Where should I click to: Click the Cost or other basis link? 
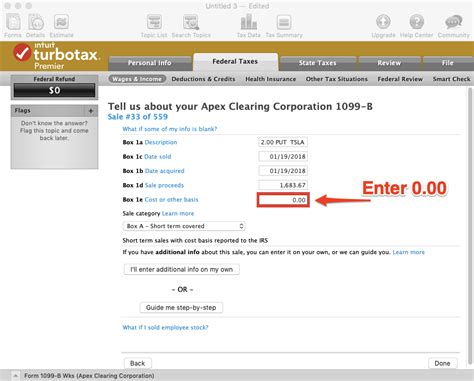(171, 200)
